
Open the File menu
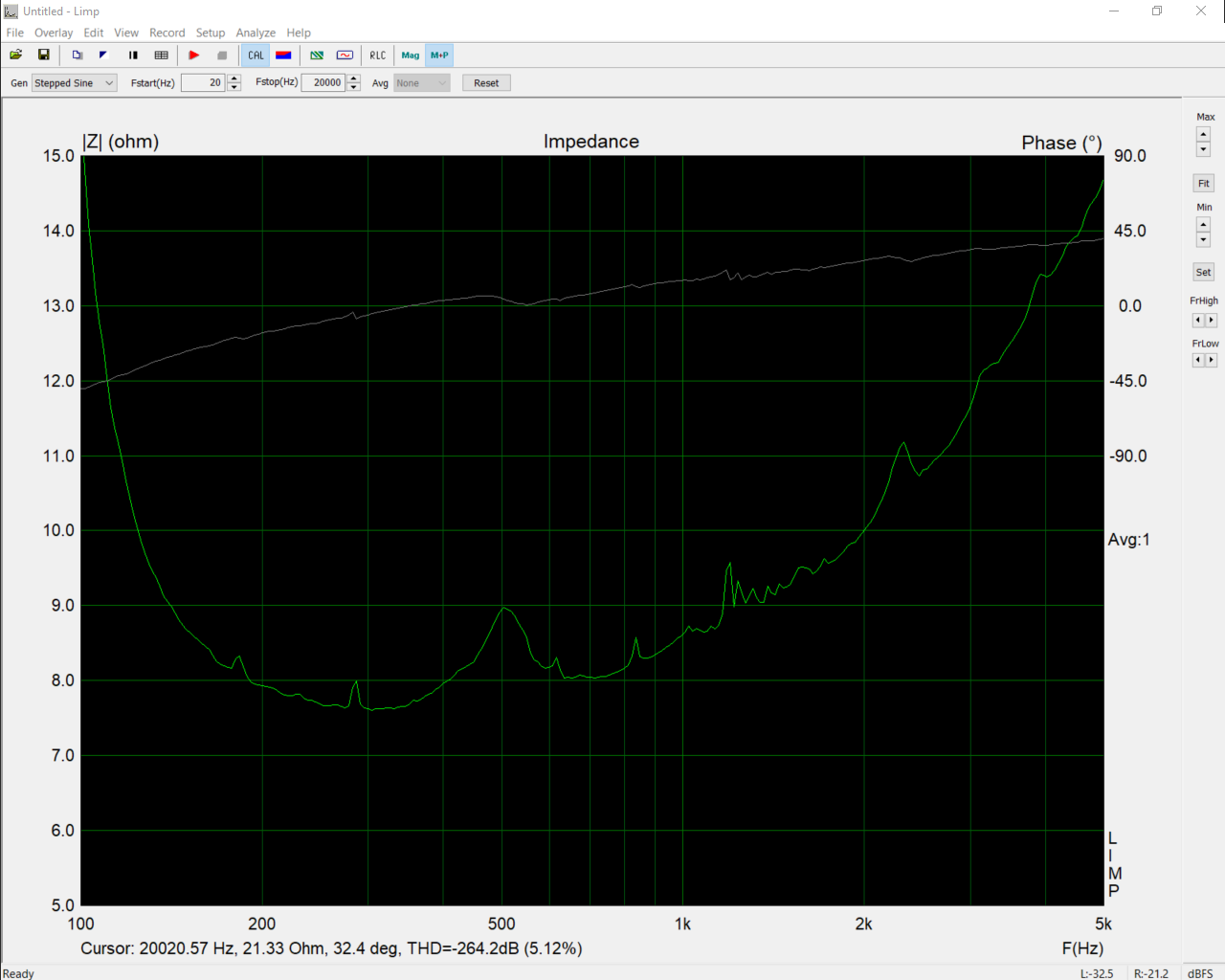pos(15,33)
